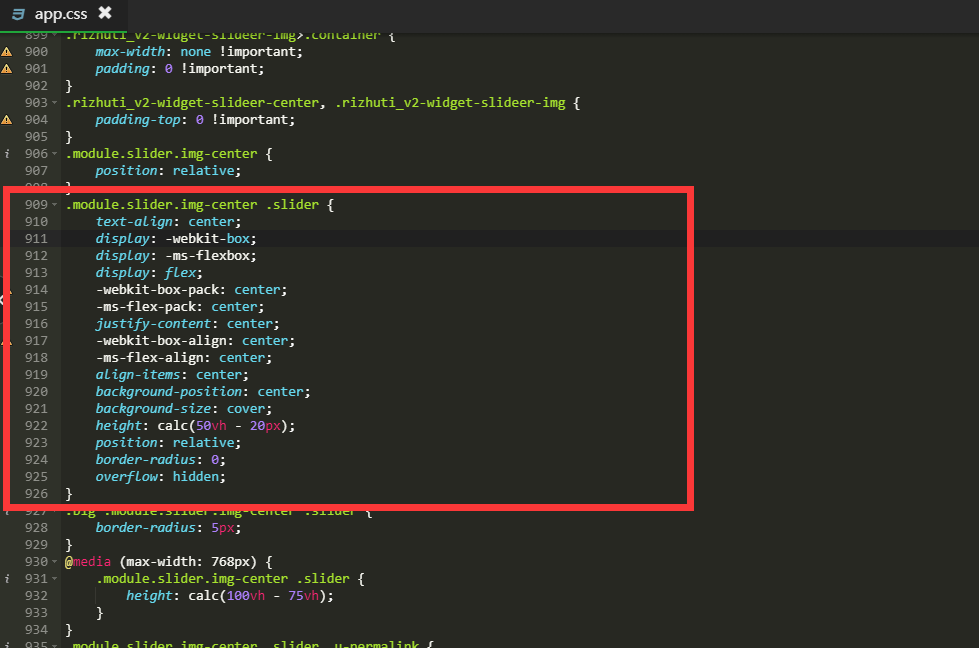The image size is (979, 648).
Task: Click the warning marker beside line 901
Action: click(x=7, y=68)
